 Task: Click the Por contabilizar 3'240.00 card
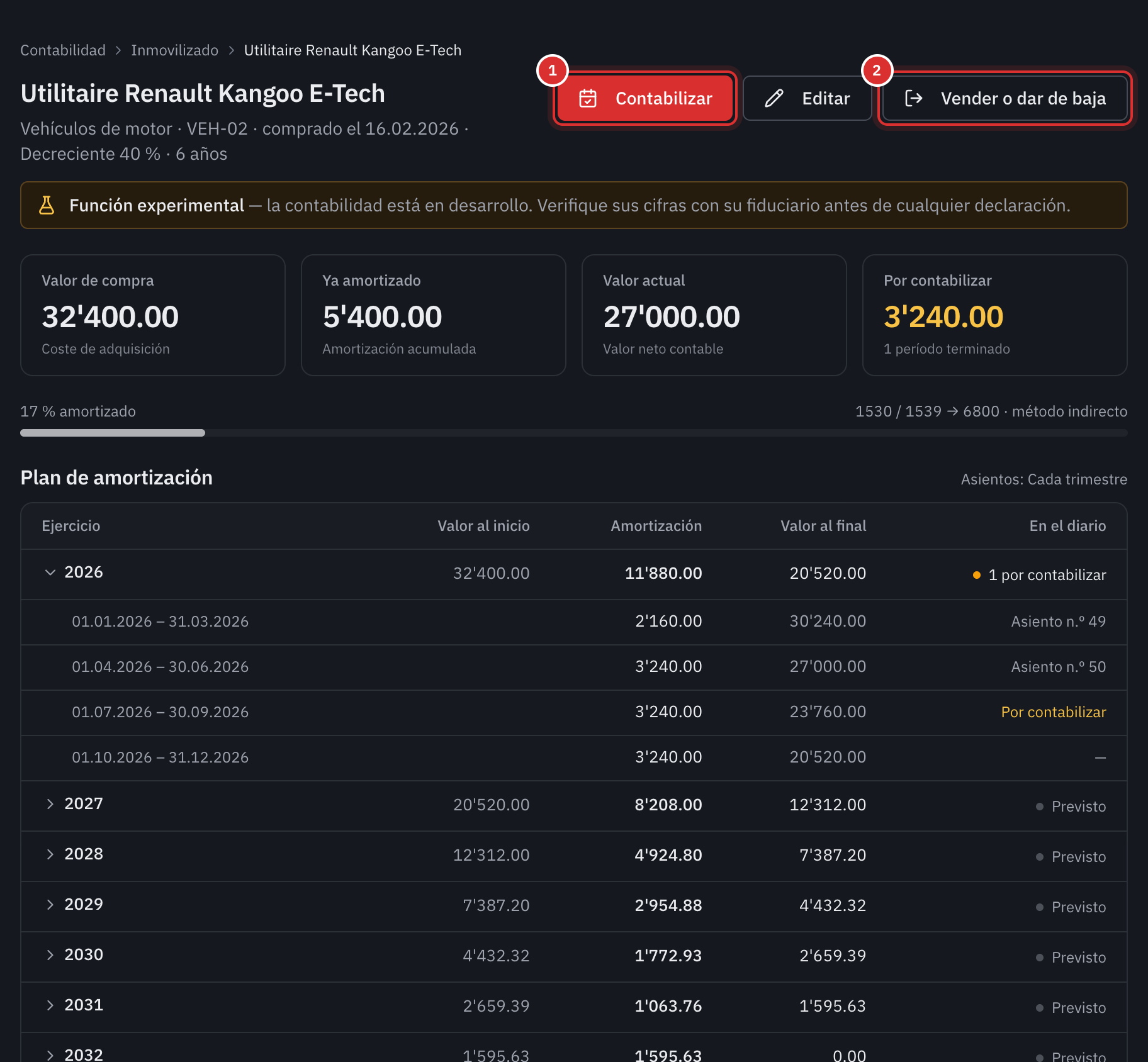pos(994,315)
